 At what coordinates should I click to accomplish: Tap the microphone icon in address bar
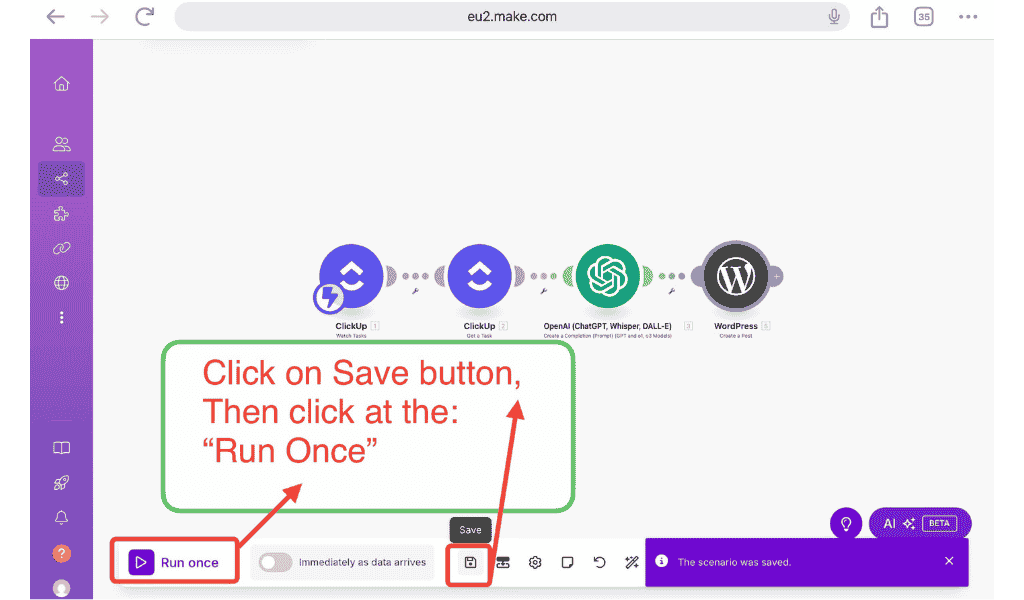tap(834, 16)
